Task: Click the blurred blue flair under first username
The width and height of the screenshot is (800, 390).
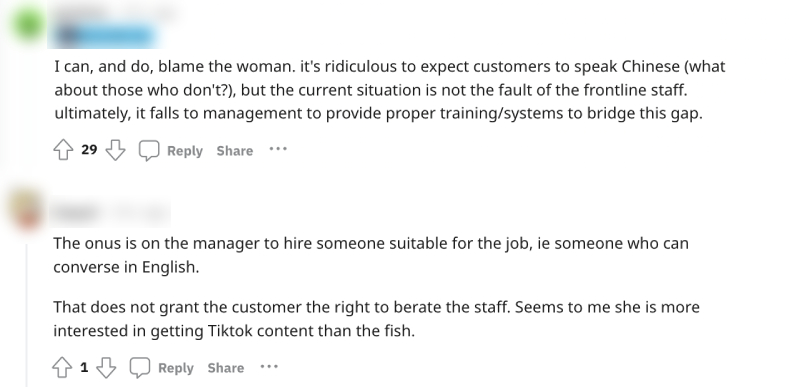Action: (x=106, y=35)
